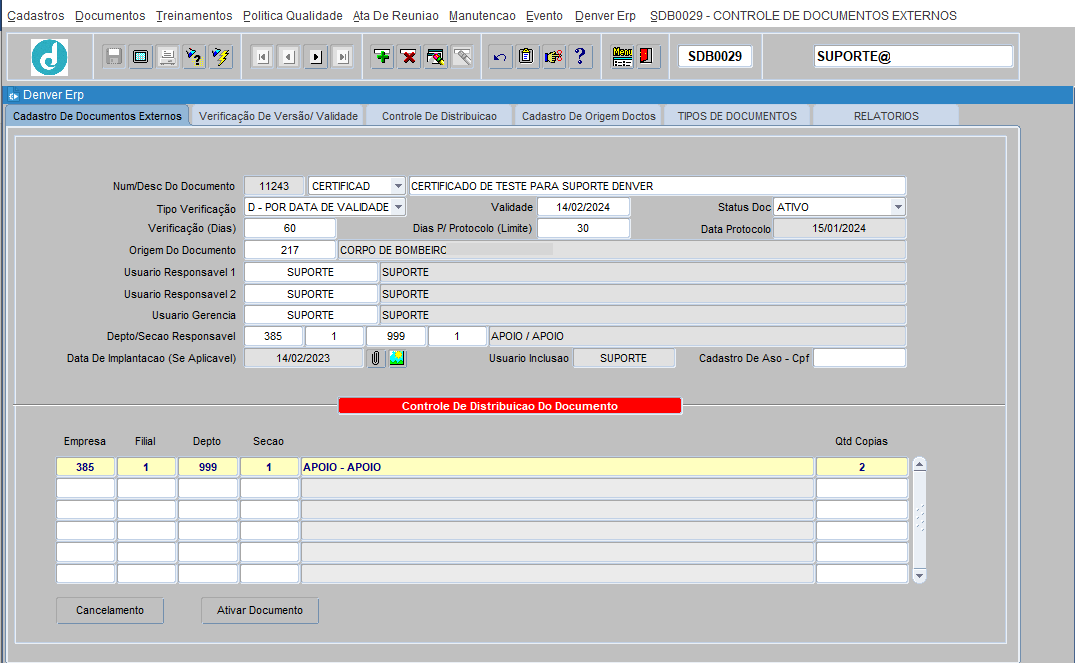The width and height of the screenshot is (1075, 663).
Task: Switch to Verificação De Versão/ Validade tab
Action: pos(278,116)
